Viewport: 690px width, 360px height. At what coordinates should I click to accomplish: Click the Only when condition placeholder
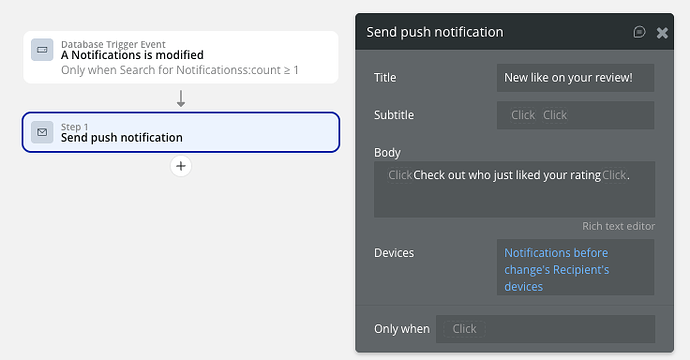point(464,329)
